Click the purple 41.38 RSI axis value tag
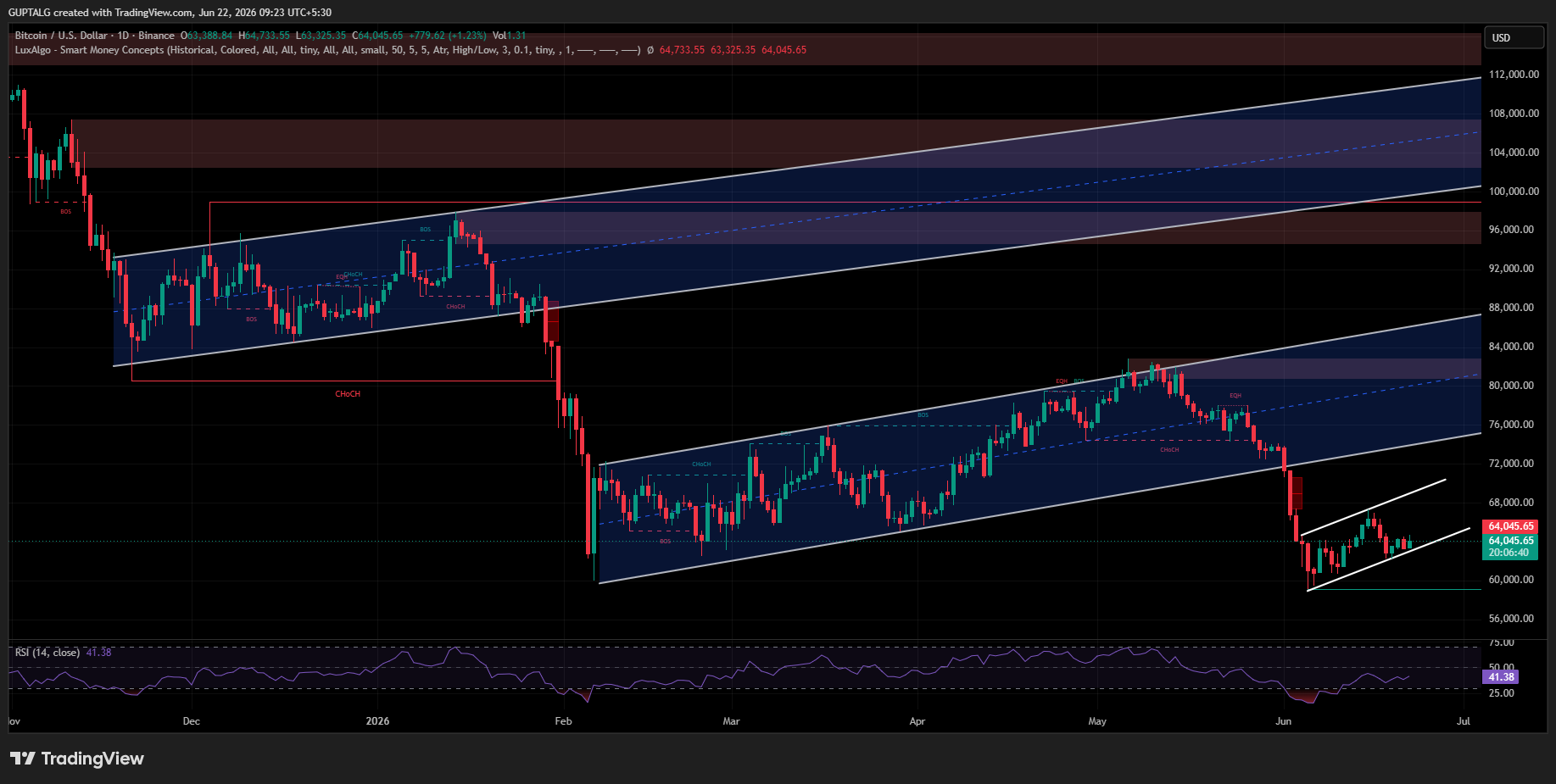The height and width of the screenshot is (784, 1556). [1501, 677]
